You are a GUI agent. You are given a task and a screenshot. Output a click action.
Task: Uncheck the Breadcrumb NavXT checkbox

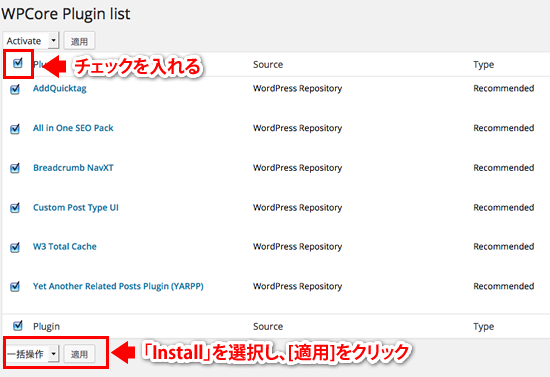pyautogui.click(x=15, y=168)
